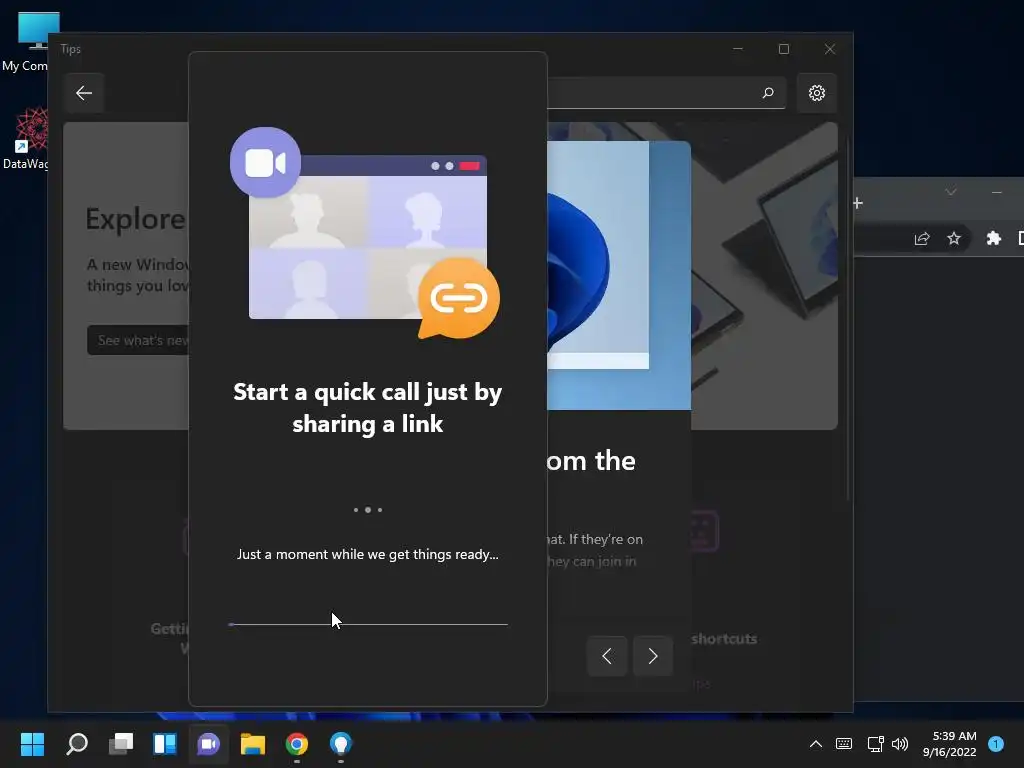Open the clock showing 5:39 AM
The width and height of the screenshot is (1024, 768).
click(950, 744)
